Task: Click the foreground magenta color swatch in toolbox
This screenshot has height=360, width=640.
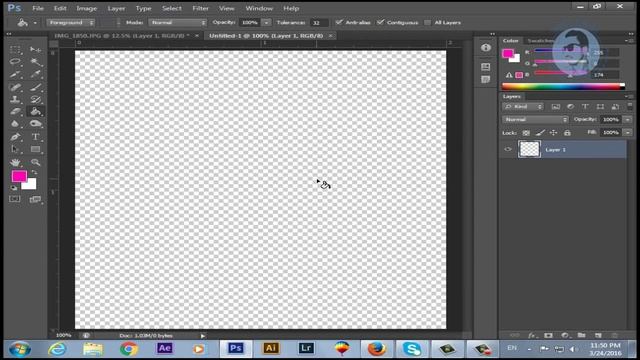Action: tap(18, 176)
